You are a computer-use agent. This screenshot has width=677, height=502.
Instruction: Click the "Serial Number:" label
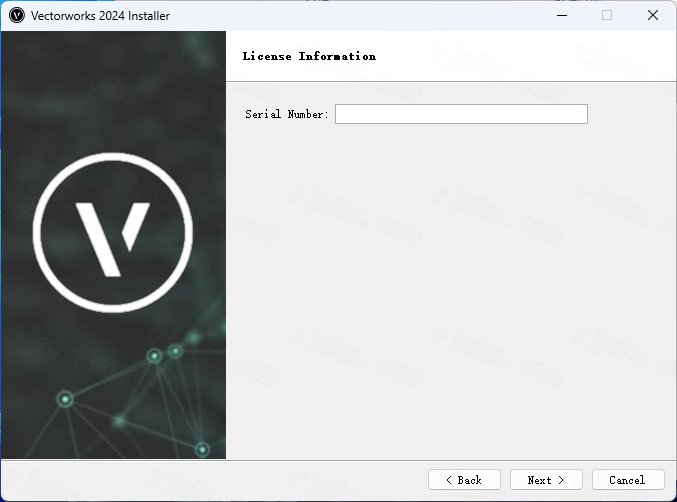click(286, 115)
